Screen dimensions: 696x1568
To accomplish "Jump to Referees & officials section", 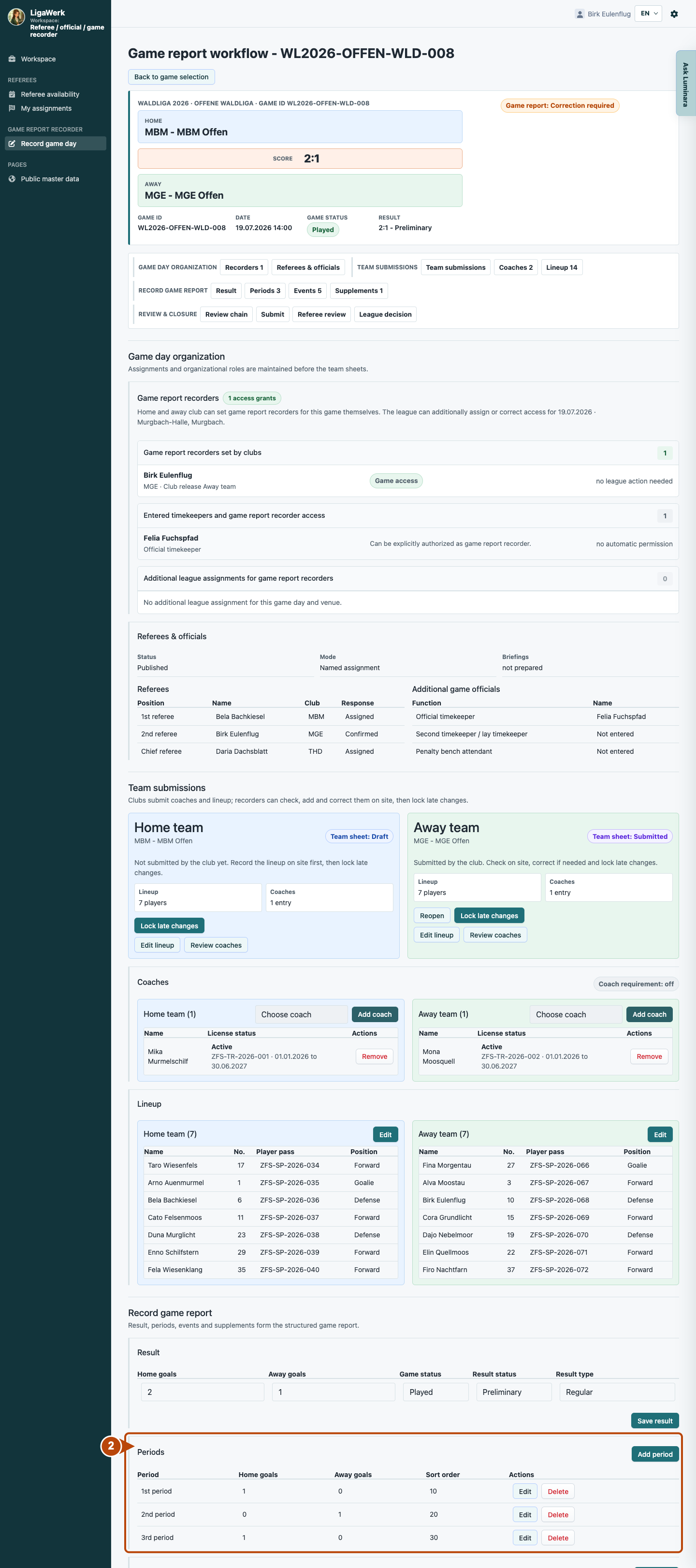I will tap(308, 267).
